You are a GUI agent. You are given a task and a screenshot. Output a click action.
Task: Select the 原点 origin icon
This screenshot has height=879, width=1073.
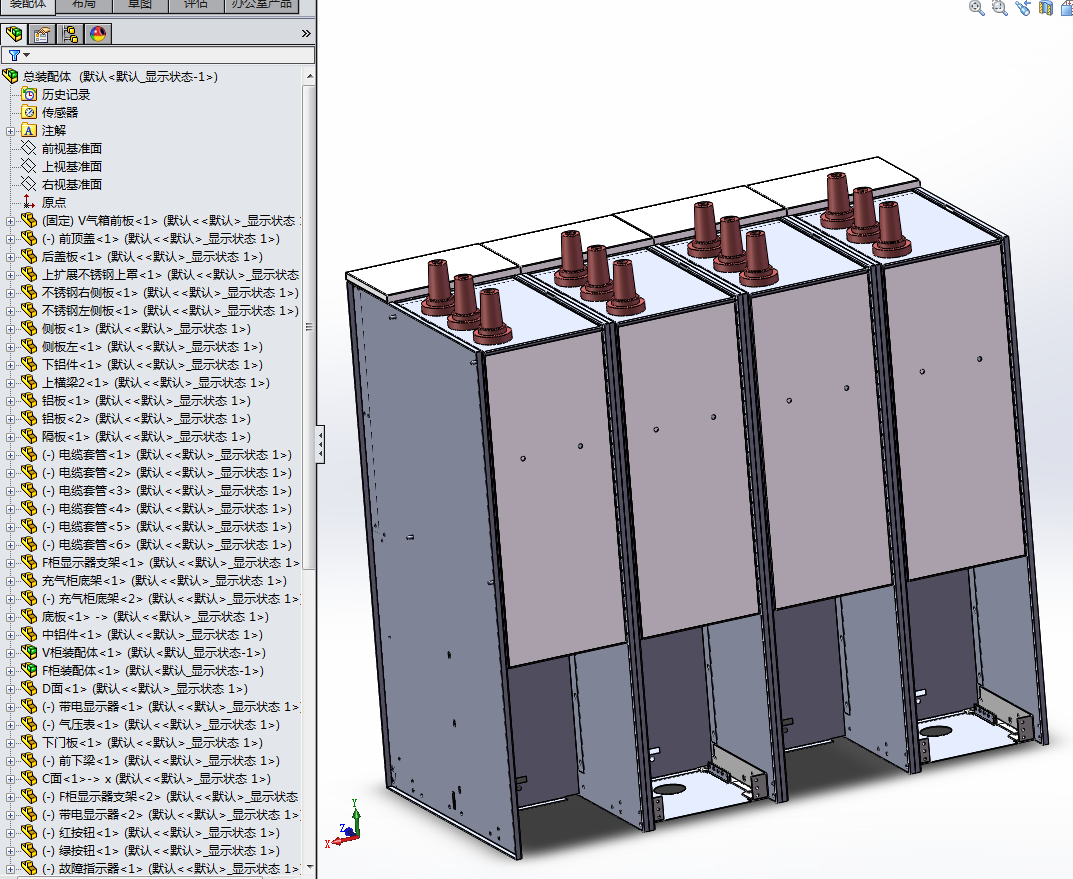click(x=29, y=202)
